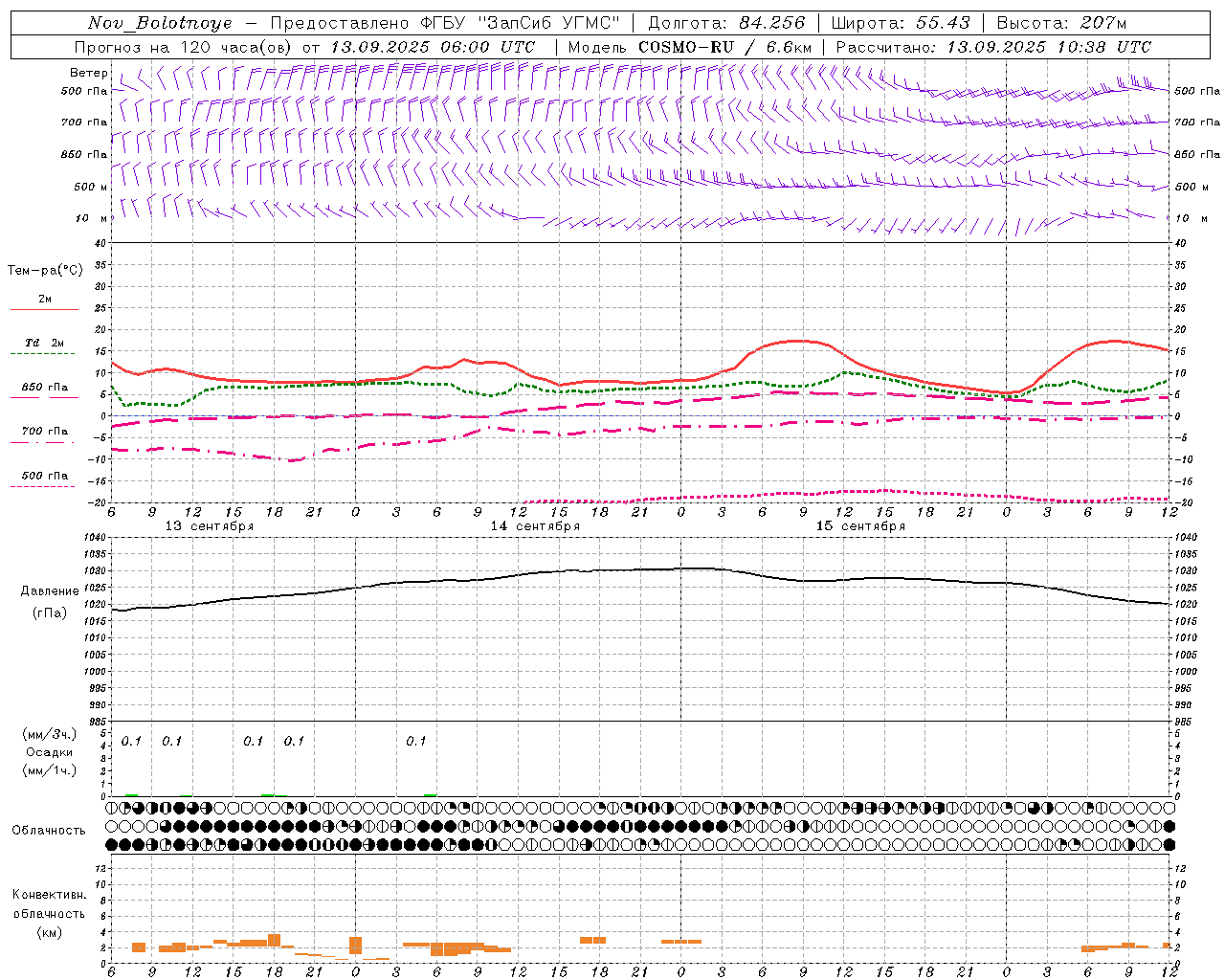Viewport: 1225px width, 980px height.
Task: Click the 700 гПа temperature legend entry
Action: coord(44,432)
